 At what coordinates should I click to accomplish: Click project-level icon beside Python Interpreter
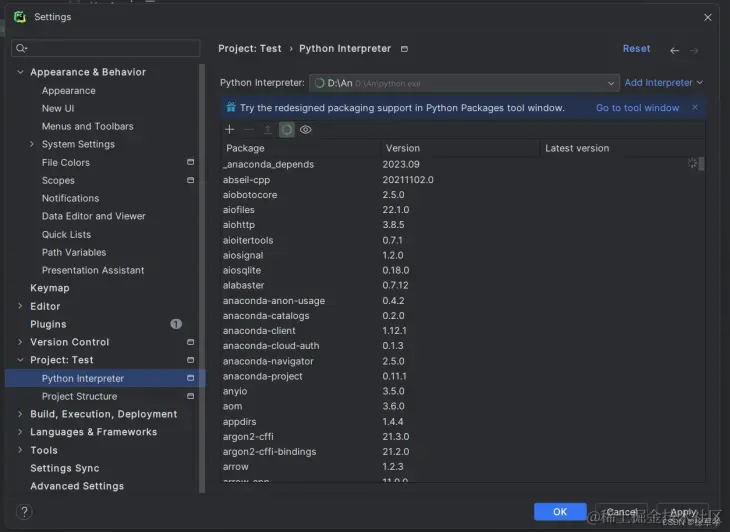coord(190,378)
